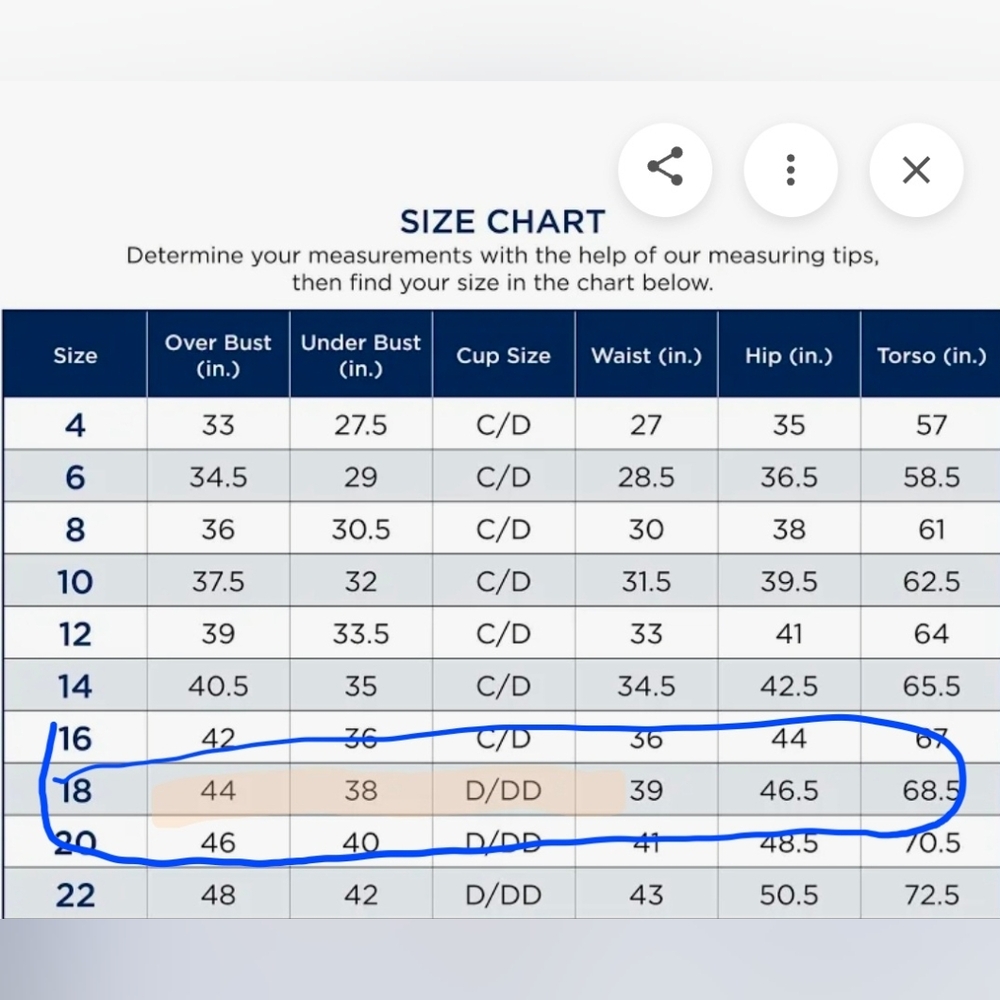Image resolution: width=1000 pixels, height=1000 pixels.
Task: Click the 46.5 hip measurement cell
Action: pyautogui.click(x=788, y=791)
